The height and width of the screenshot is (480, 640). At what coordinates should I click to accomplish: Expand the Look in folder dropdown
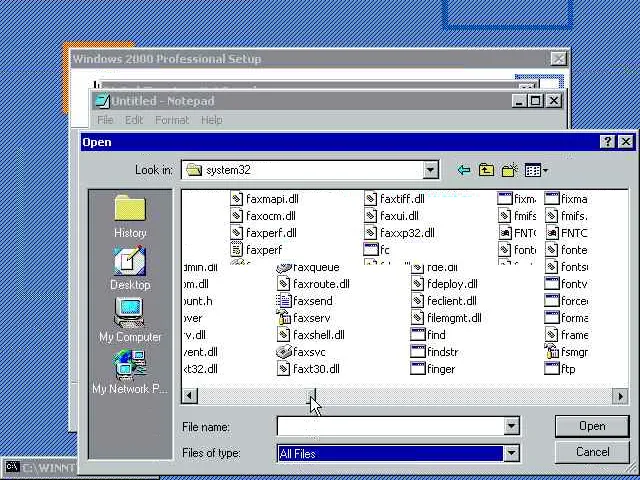click(430, 170)
